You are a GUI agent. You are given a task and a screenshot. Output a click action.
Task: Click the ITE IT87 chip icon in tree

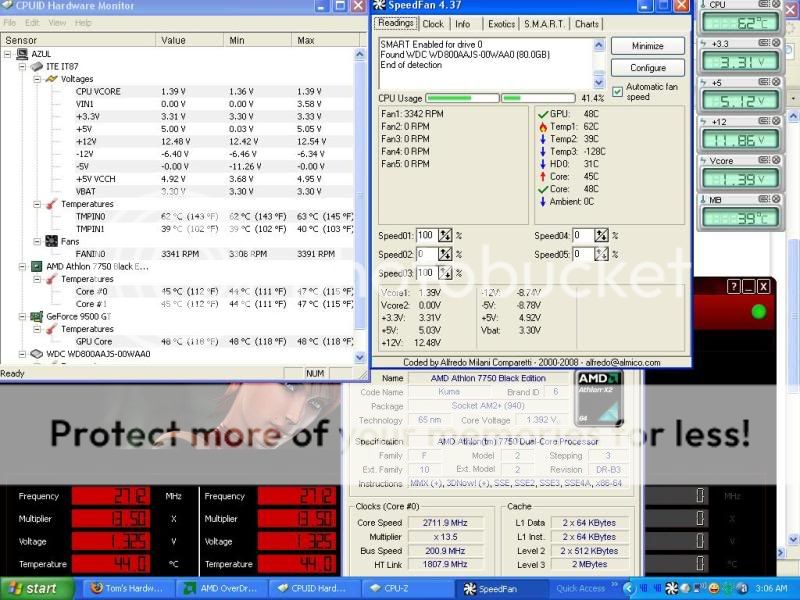point(36,67)
